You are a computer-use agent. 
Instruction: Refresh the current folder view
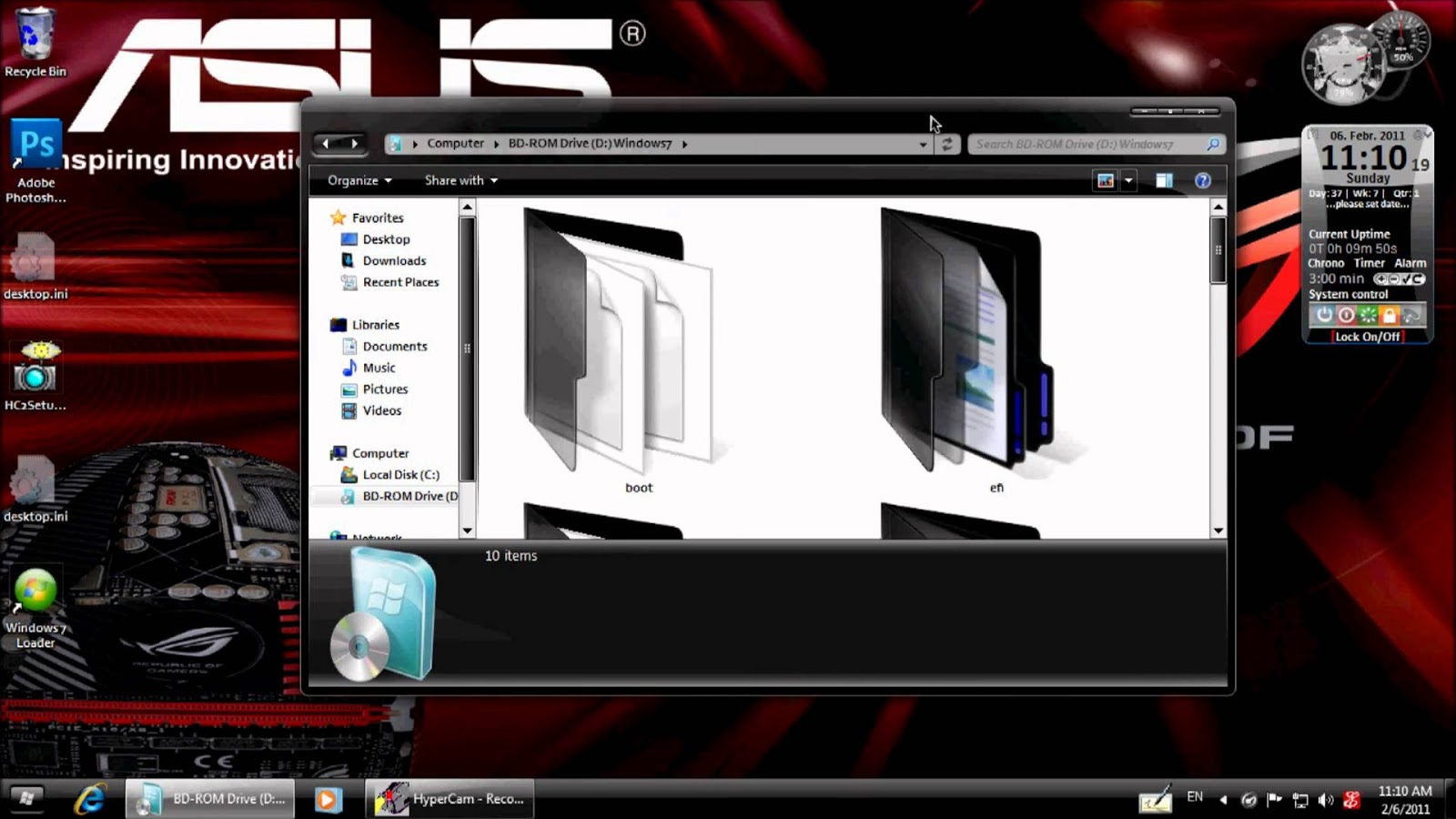point(946,144)
